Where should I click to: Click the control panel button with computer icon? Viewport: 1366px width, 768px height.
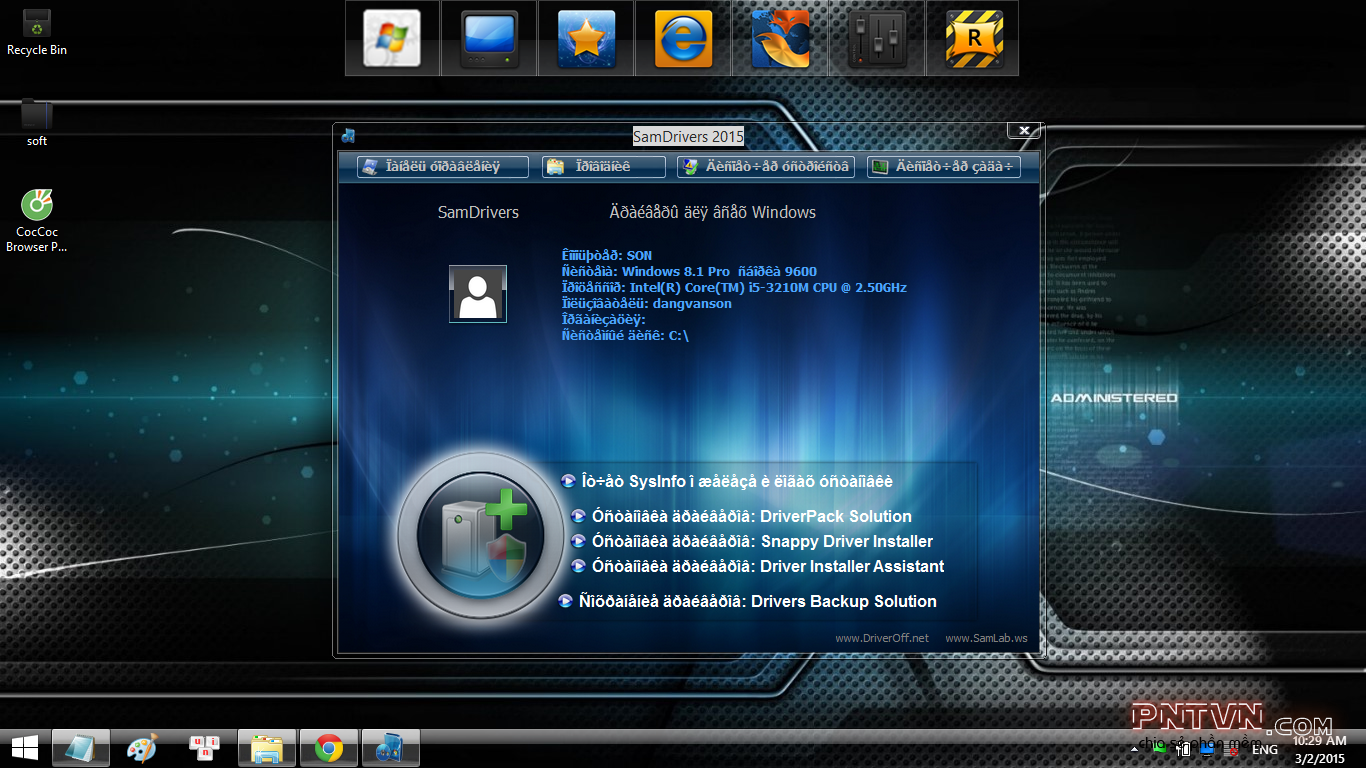[x=443, y=167]
